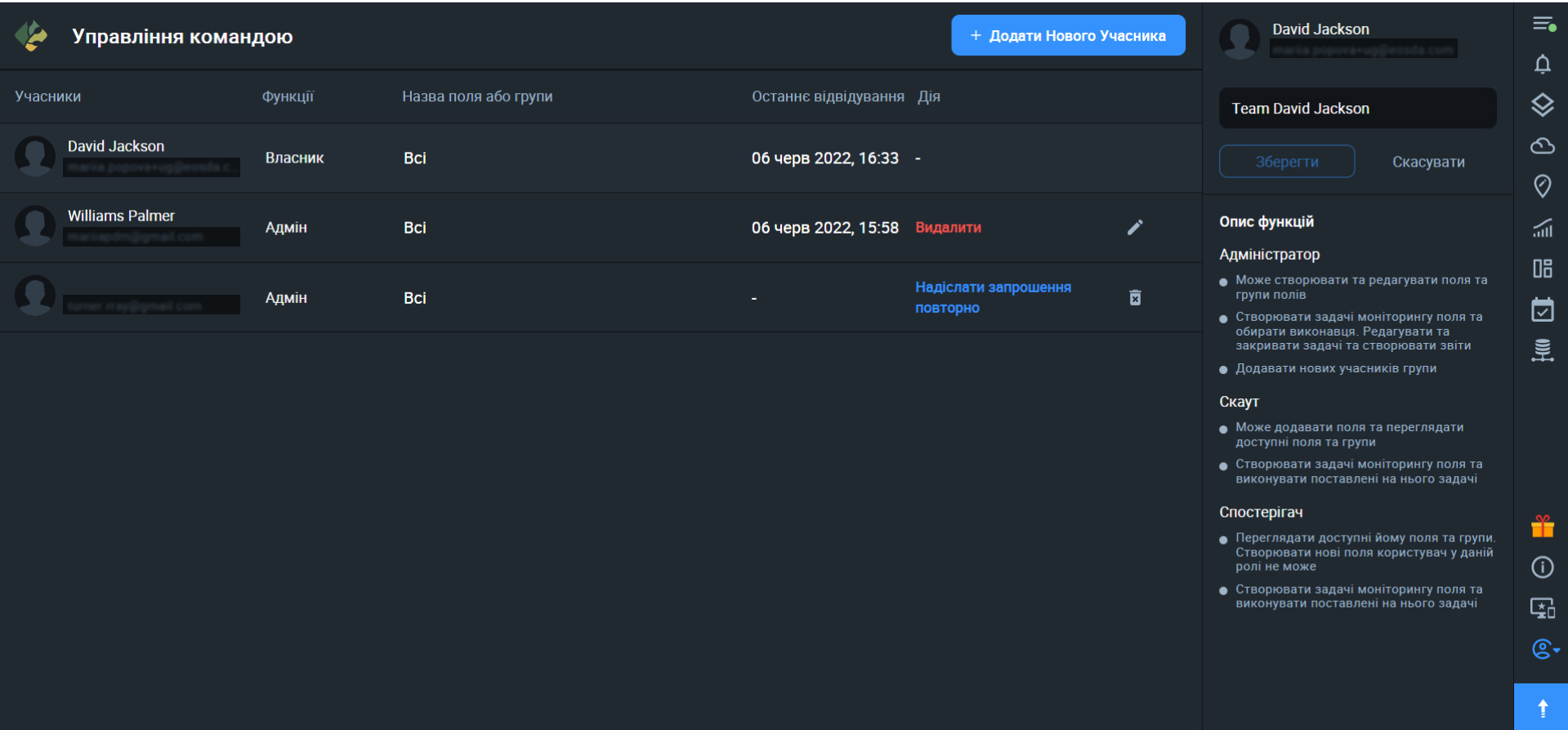Image resolution: width=1568 pixels, height=730 pixels.
Task: Toggle the sidebar menu lines icon
Action: (x=1543, y=24)
